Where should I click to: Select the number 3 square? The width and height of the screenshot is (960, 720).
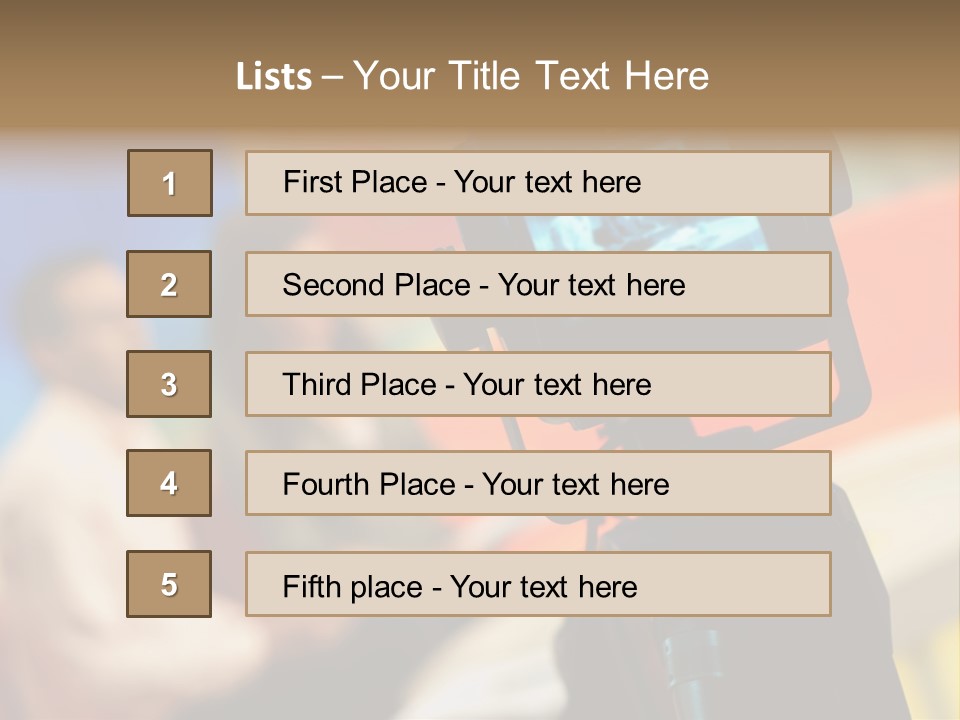tap(169, 384)
